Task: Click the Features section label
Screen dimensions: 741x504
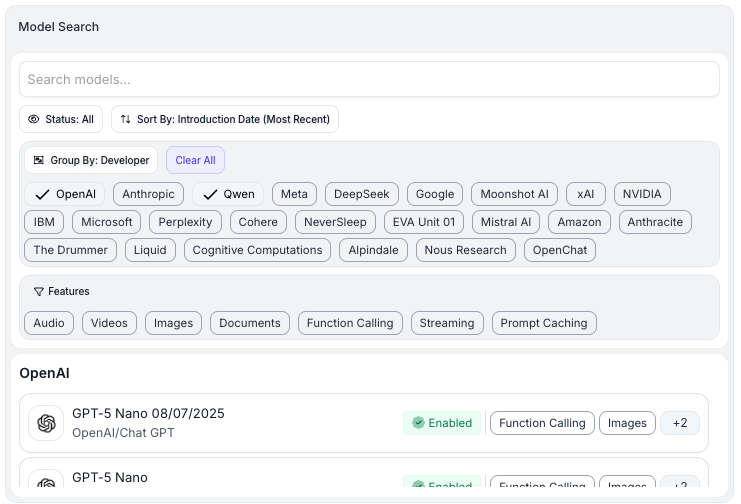Action: click(69, 291)
